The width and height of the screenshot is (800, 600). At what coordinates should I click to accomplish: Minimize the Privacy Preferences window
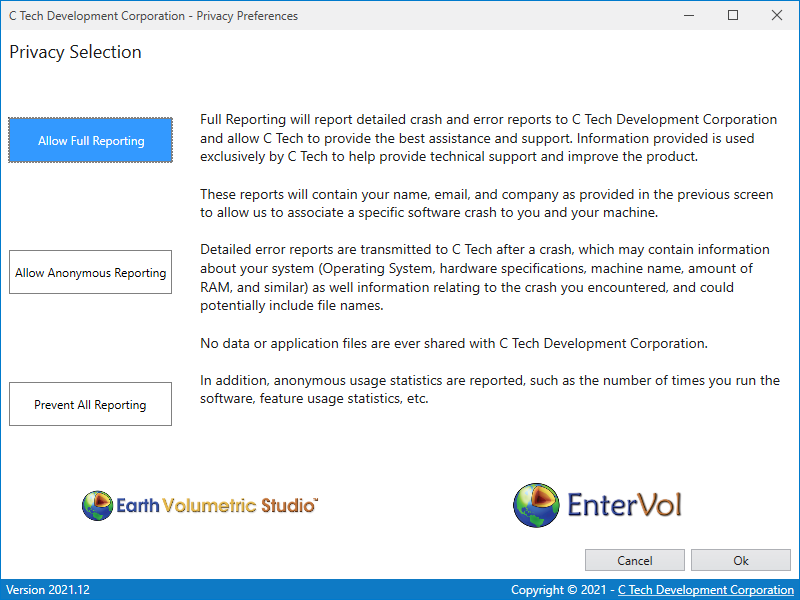coord(688,15)
